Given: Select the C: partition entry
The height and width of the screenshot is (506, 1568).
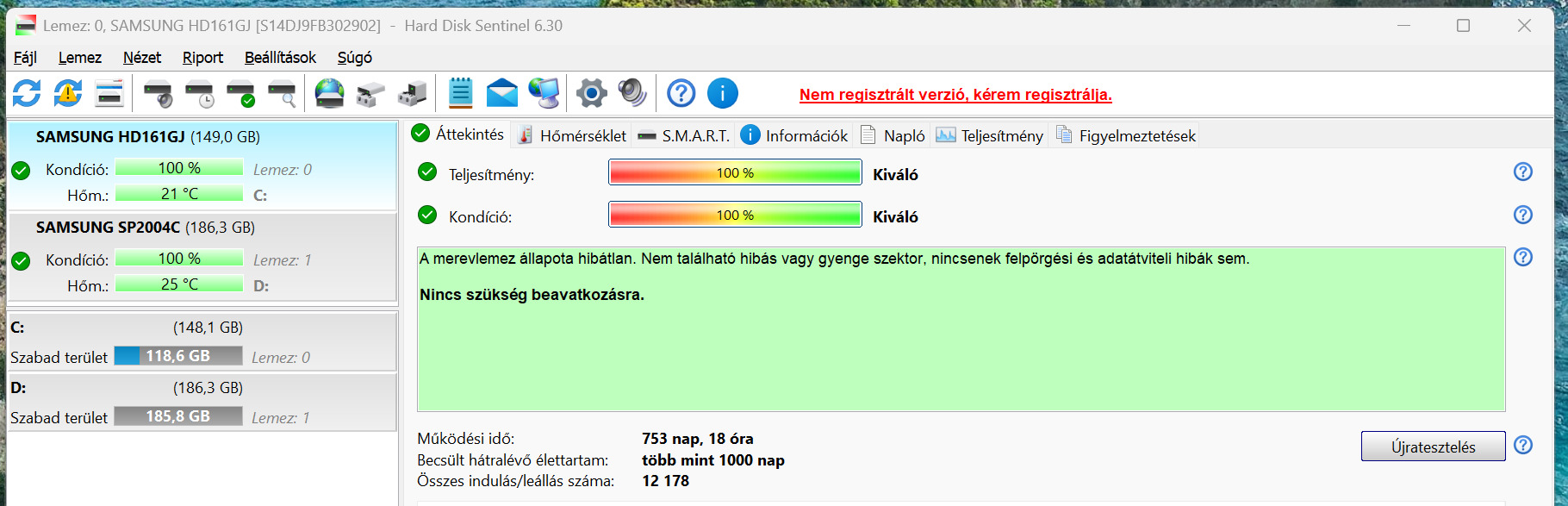Looking at the screenshot, I should pos(202,342).
